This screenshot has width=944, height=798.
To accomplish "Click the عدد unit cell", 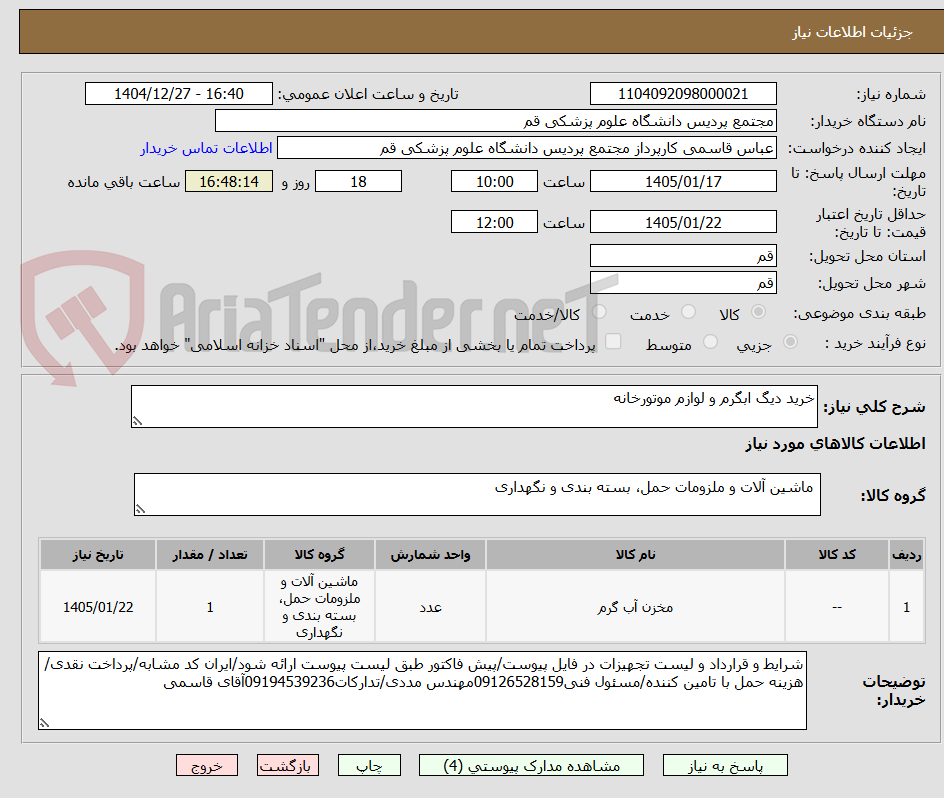I will (x=430, y=606).
